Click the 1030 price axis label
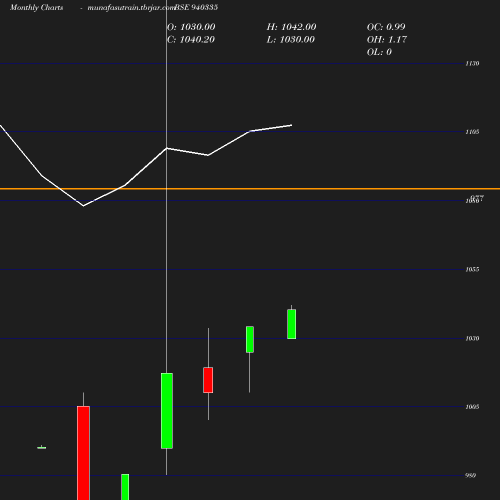This screenshot has width=500, height=500. (472, 339)
